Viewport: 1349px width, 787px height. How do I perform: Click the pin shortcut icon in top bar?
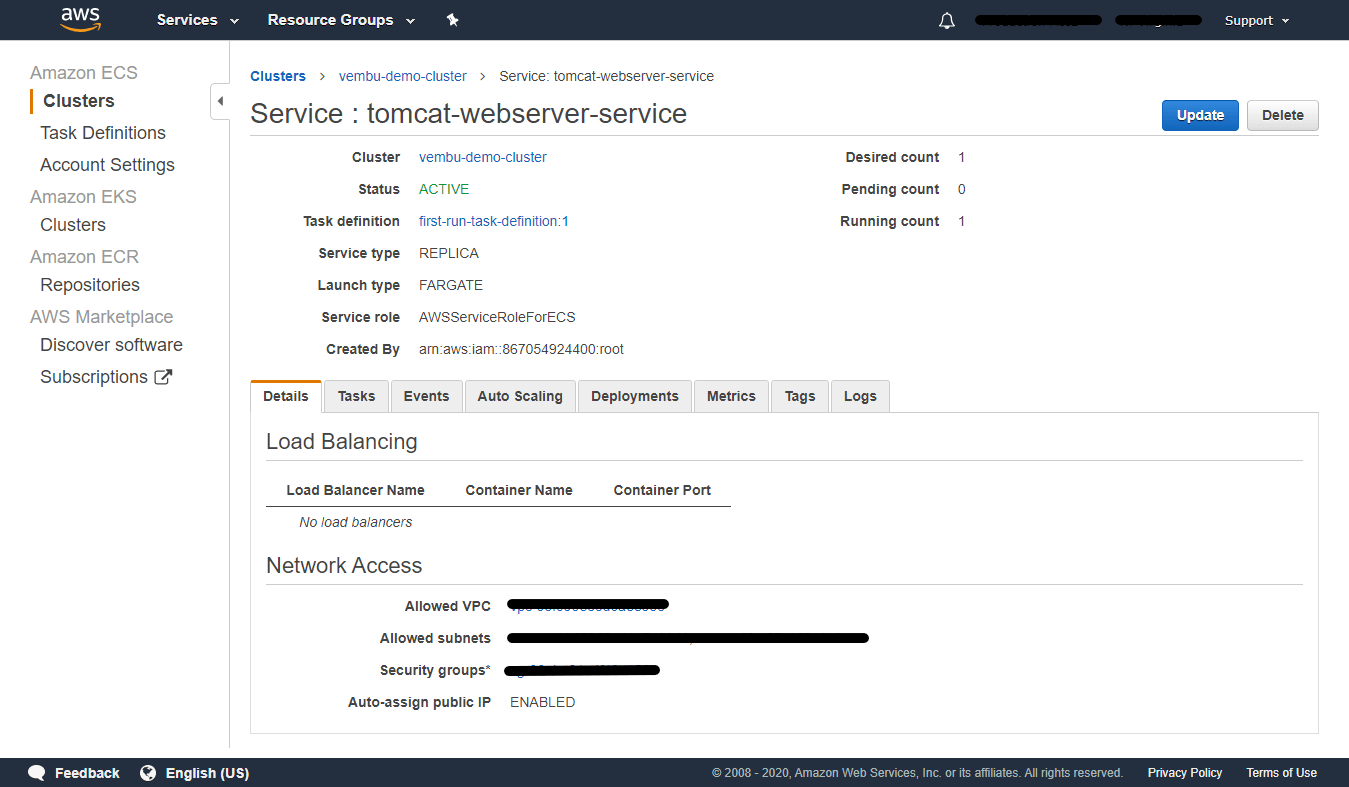tap(452, 20)
